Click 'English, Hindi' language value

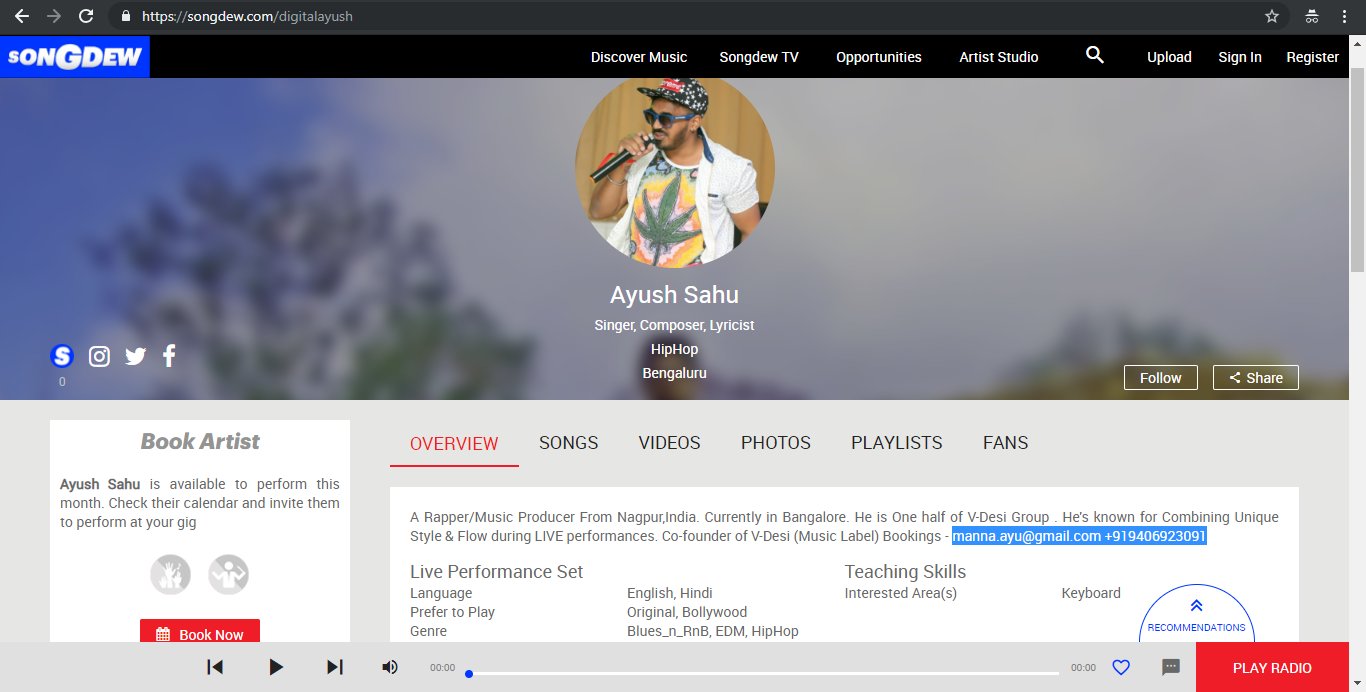click(x=670, y=593)
